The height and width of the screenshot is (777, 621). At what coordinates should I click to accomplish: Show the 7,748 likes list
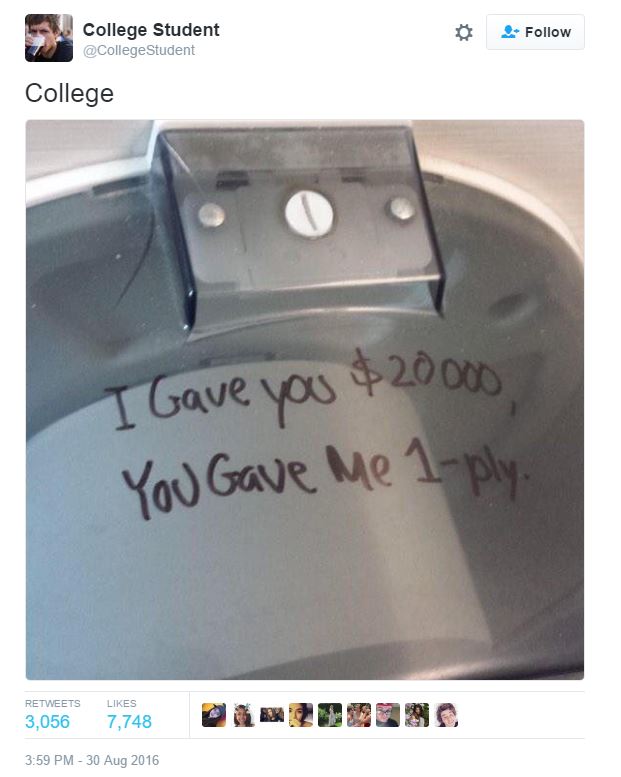click(129, 722)
